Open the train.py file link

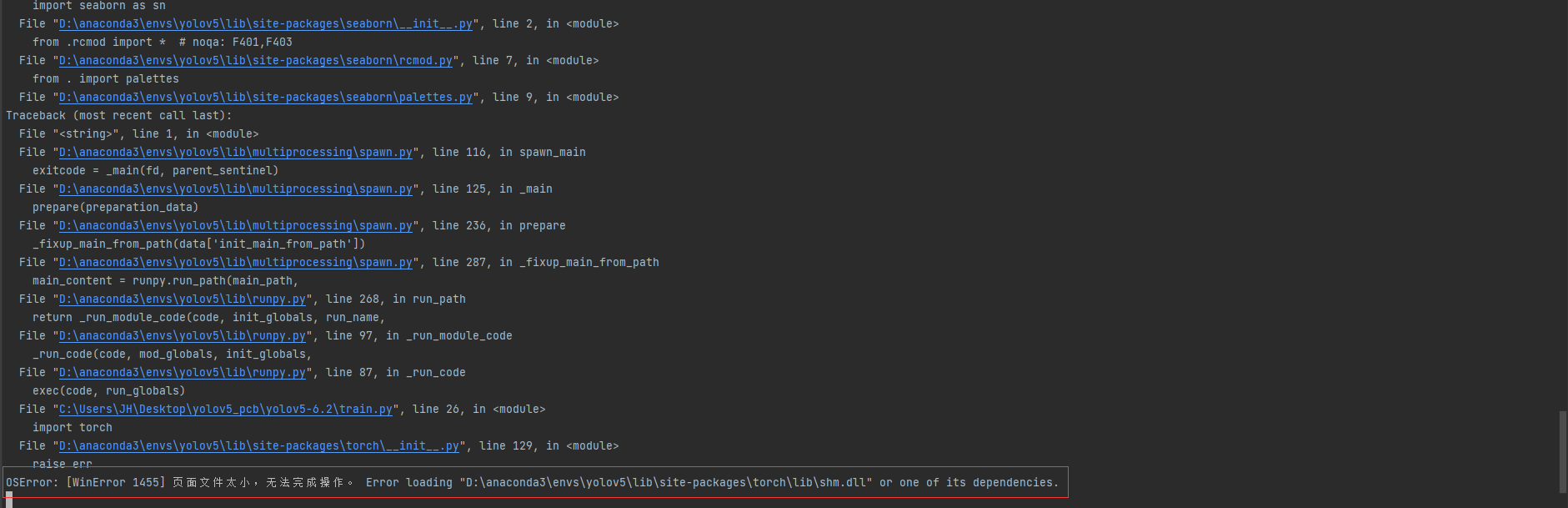(x=225, y=410)
